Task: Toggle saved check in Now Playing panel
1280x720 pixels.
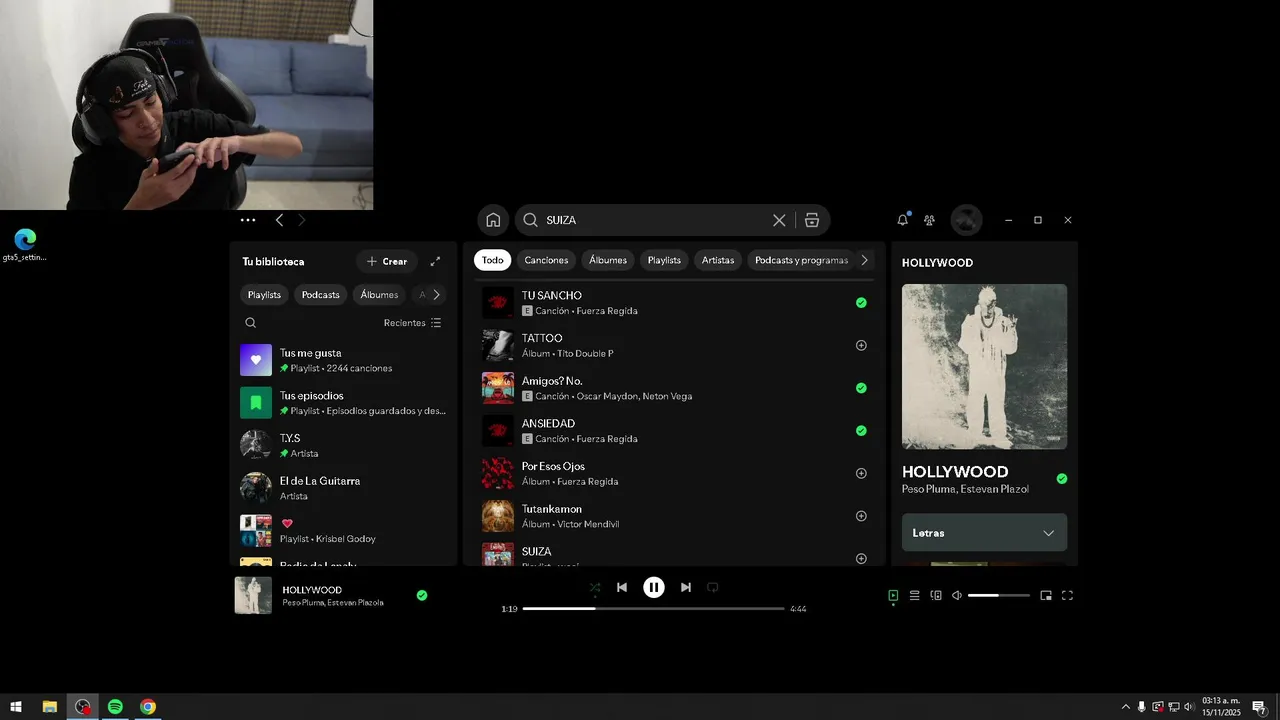Action: tap(1062, 479)
